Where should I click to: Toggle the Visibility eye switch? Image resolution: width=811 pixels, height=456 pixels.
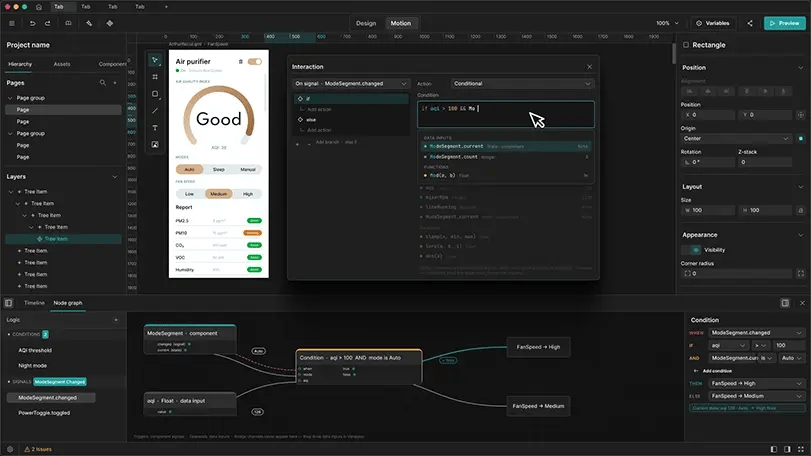(691, 250)
